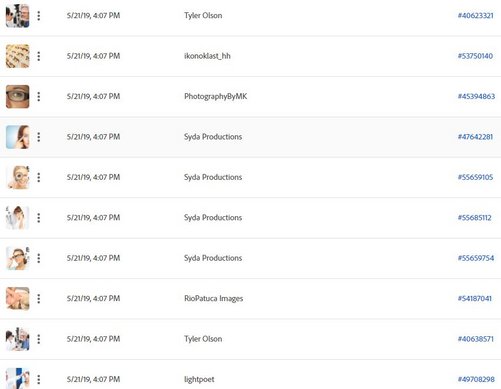
Task: Open the three-dot menu for RioPatuca Images row
Action: pos(39,298)
